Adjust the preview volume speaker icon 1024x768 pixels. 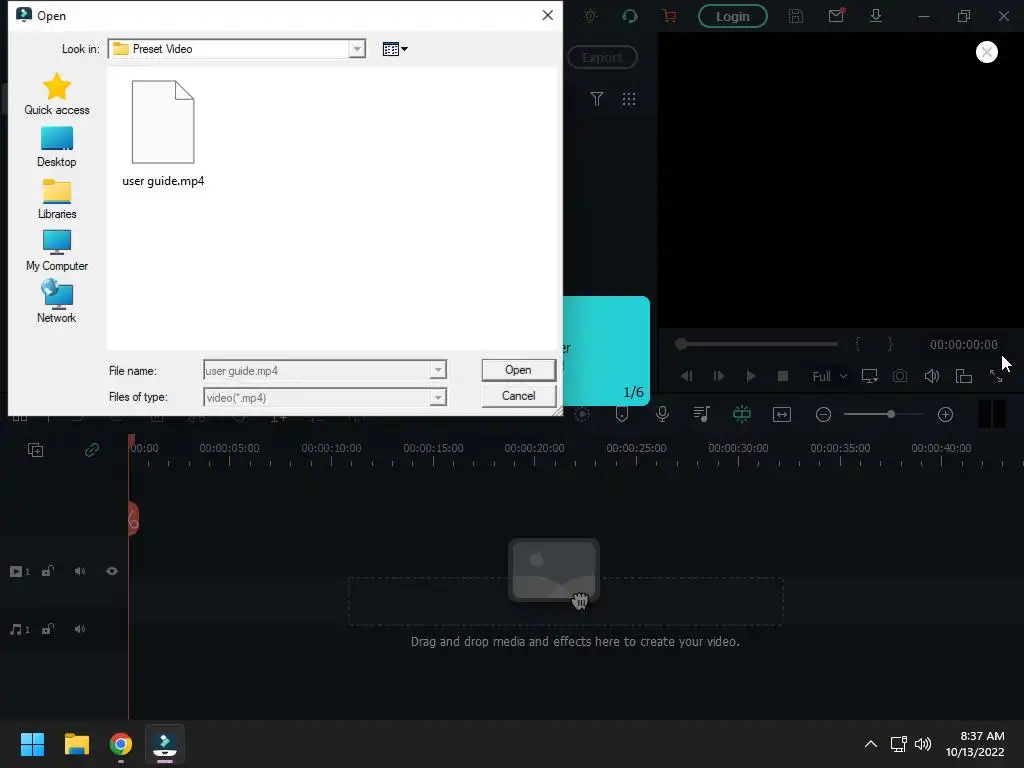click(x=932, y=376)
